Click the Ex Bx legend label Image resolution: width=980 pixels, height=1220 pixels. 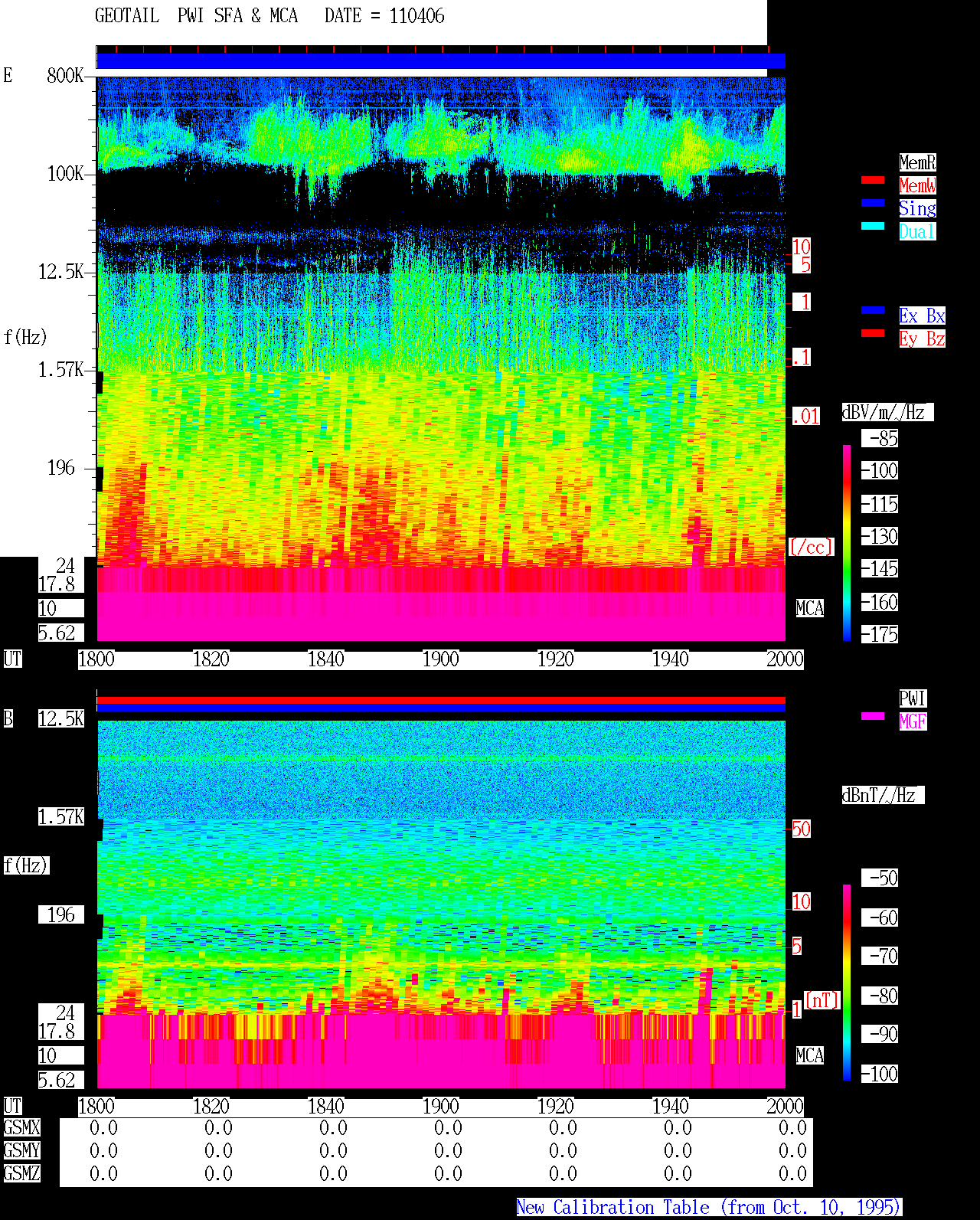pos(922,316)
